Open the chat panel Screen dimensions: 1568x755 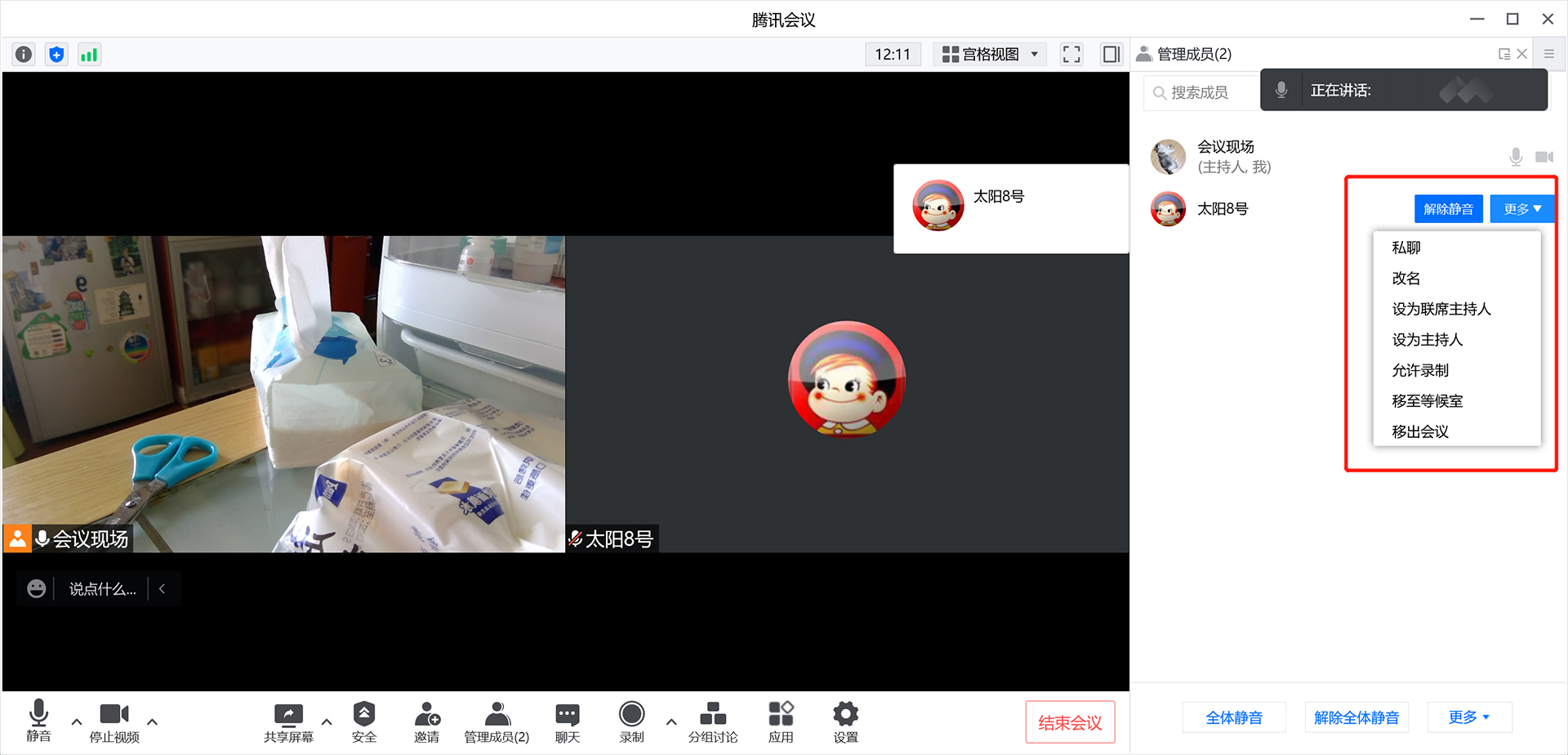568,722
